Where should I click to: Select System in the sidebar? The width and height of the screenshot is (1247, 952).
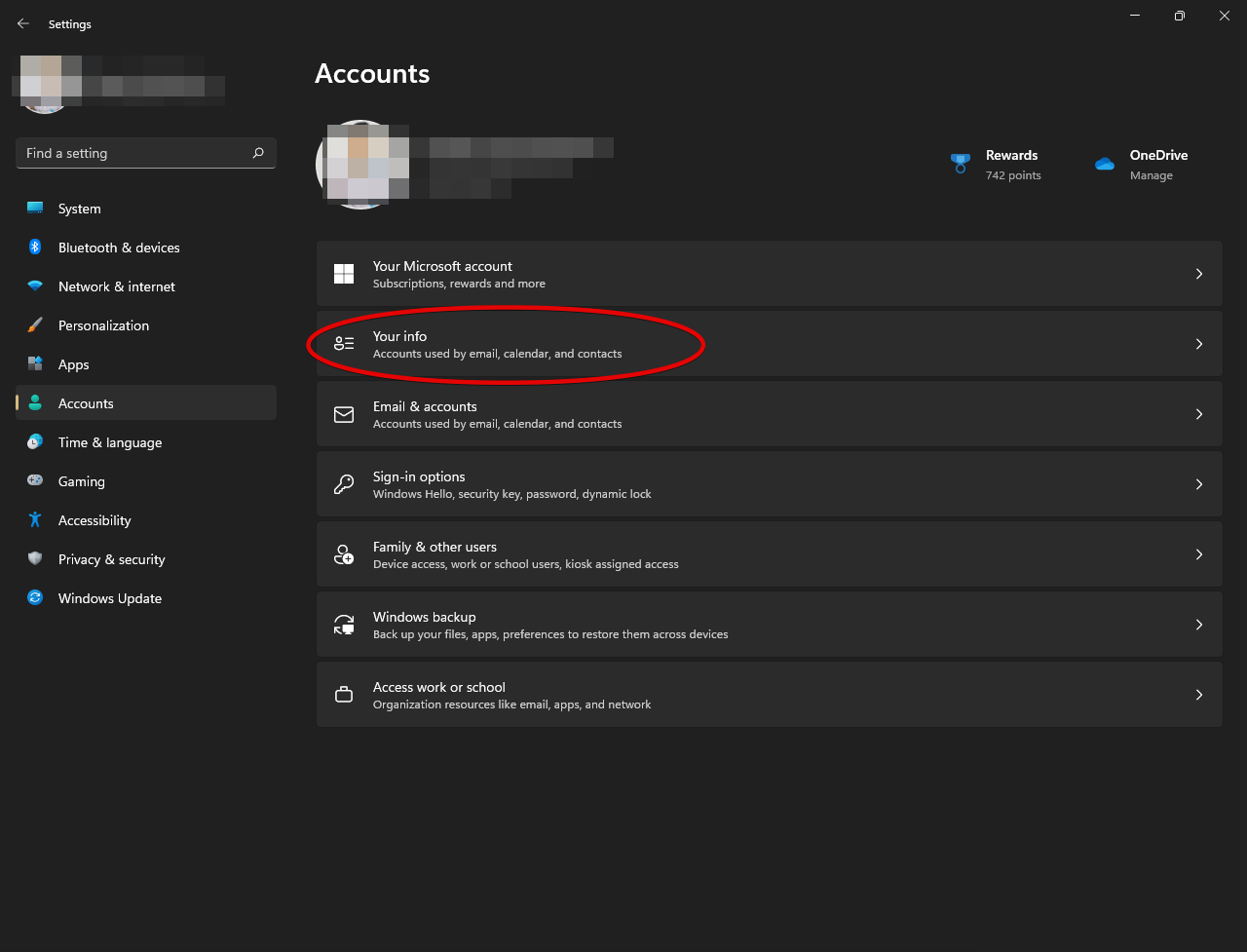pos(146,209)
